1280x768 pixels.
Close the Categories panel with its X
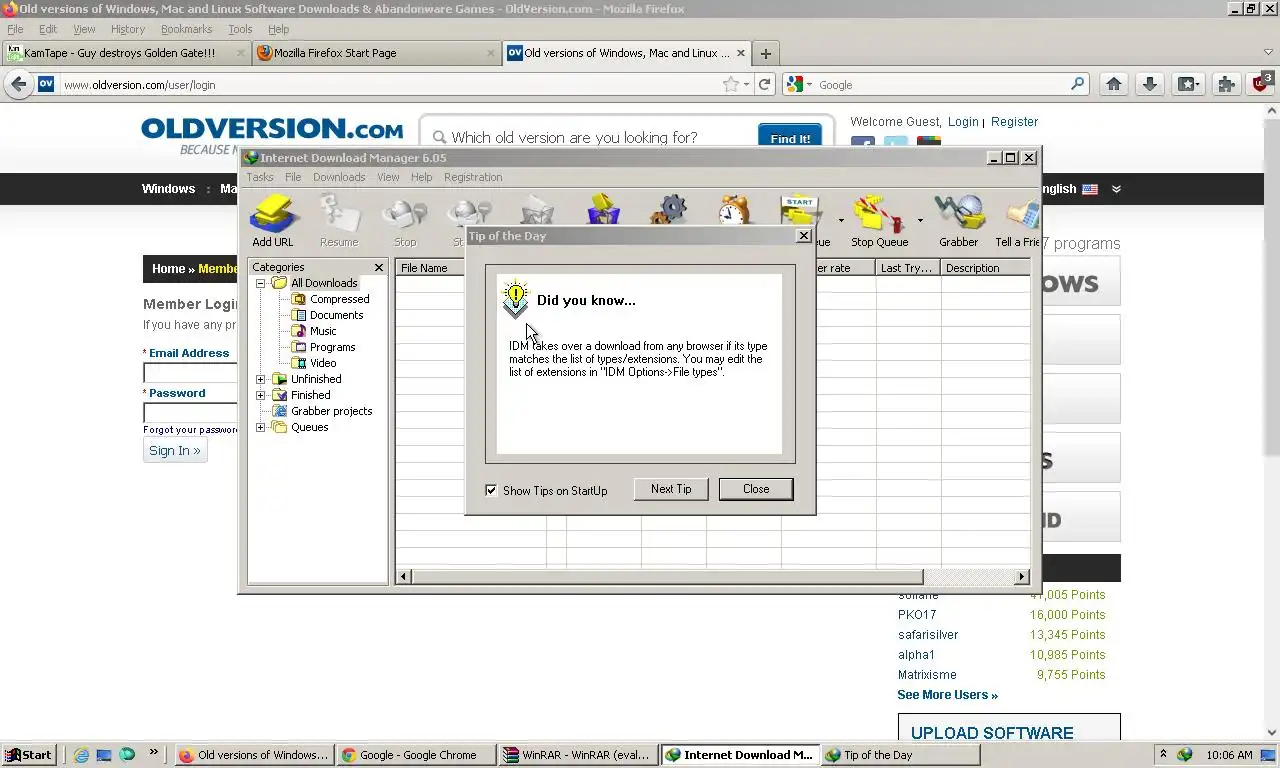pos(379,267)
